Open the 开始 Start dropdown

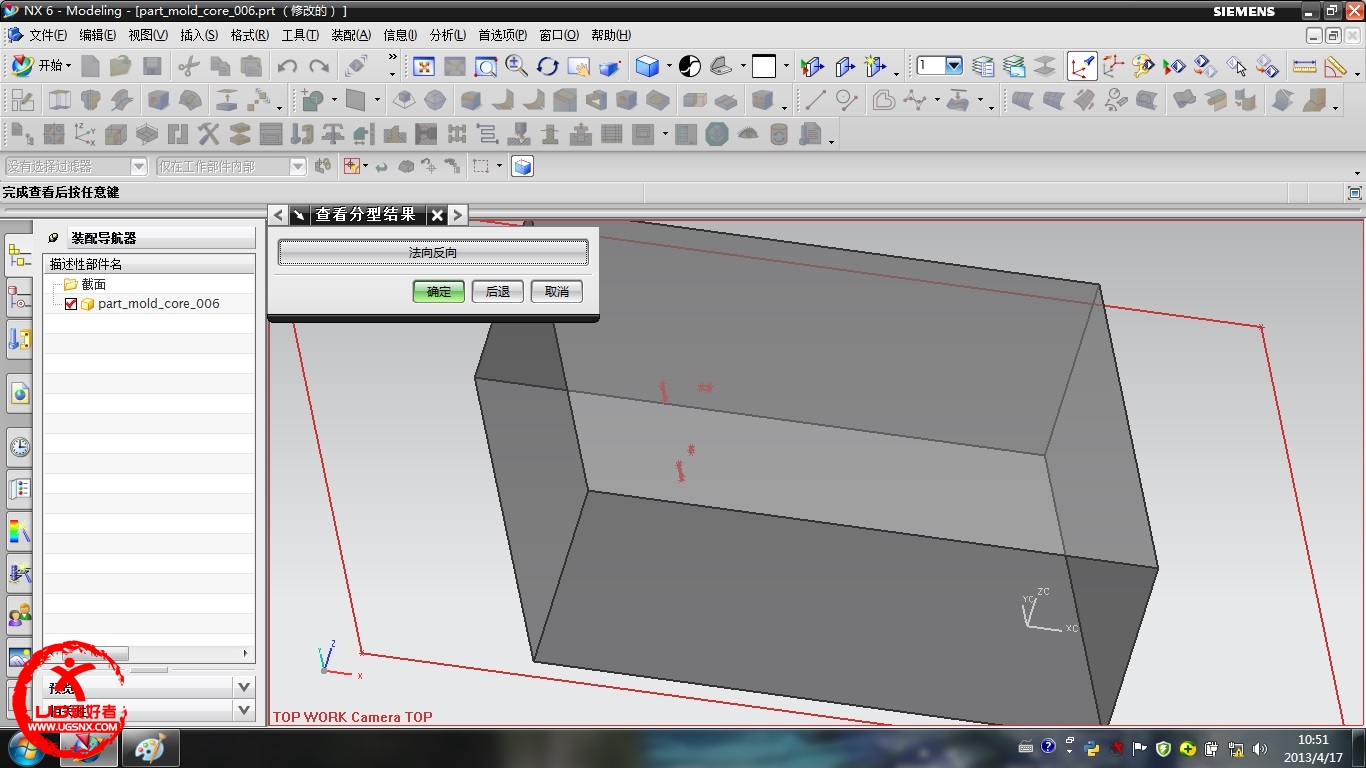tap(41, 66)
